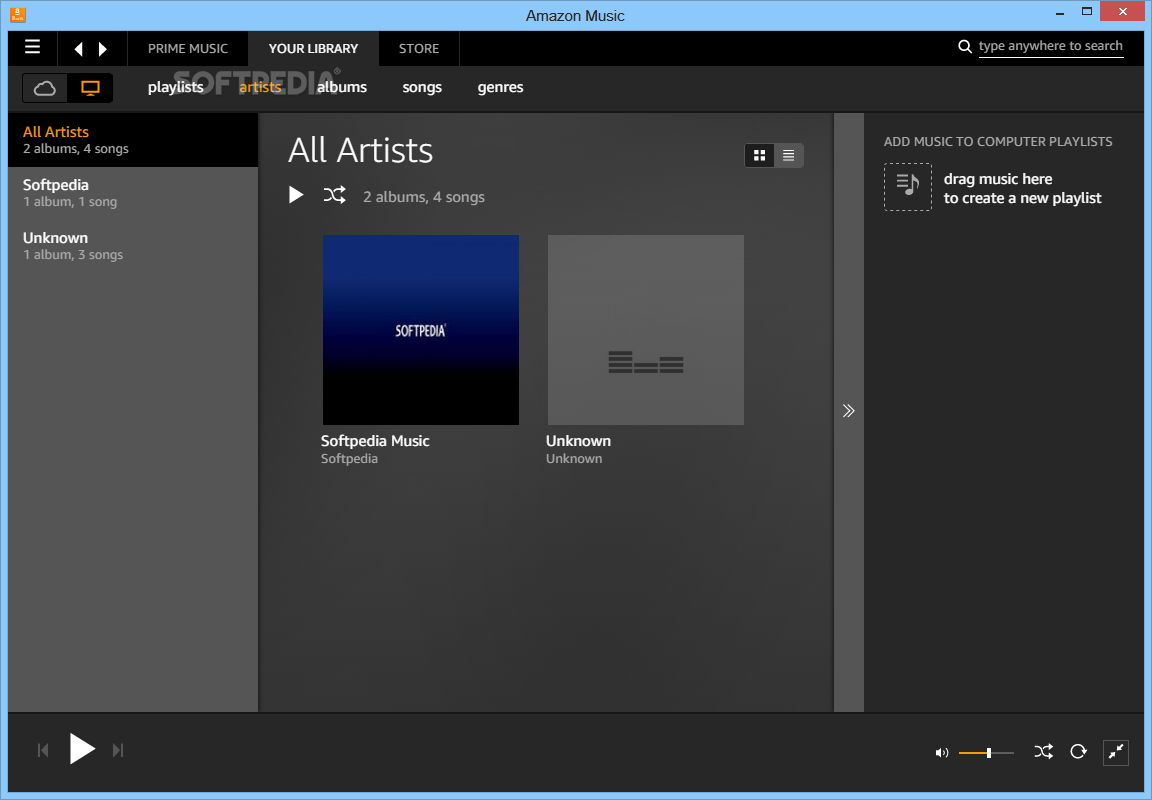Show the artists section

point(260,87)
